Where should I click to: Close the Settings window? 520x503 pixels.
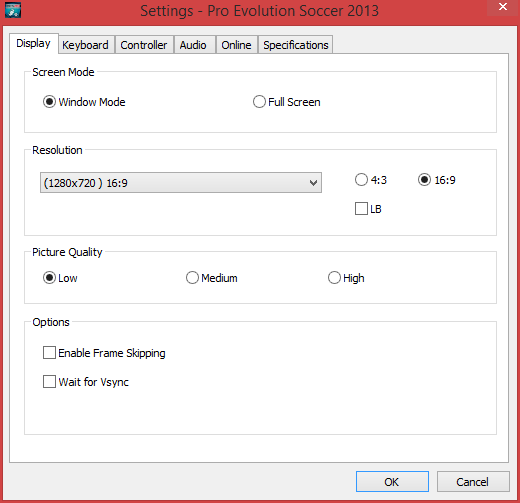point(503,7)
